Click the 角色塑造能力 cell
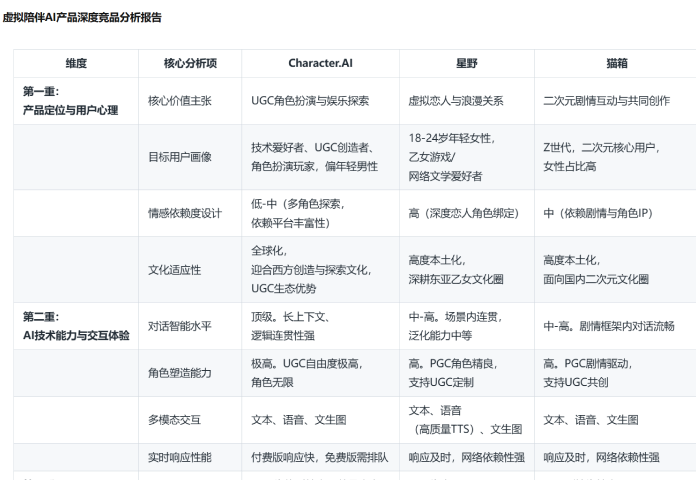 pos(190,373)
